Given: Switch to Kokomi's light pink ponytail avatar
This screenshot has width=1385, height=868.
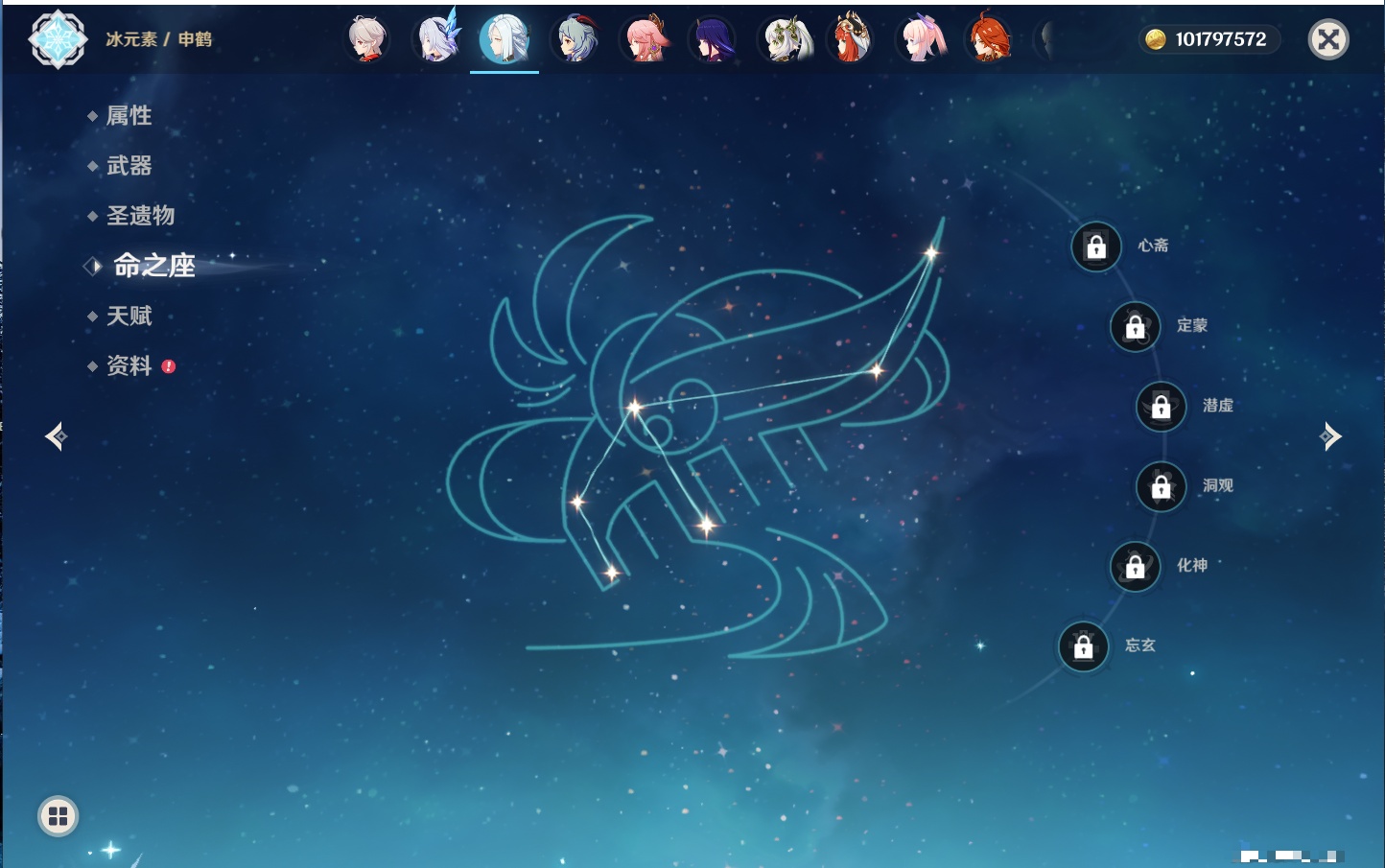Looking at the screenshot, I should click(922, 40).
